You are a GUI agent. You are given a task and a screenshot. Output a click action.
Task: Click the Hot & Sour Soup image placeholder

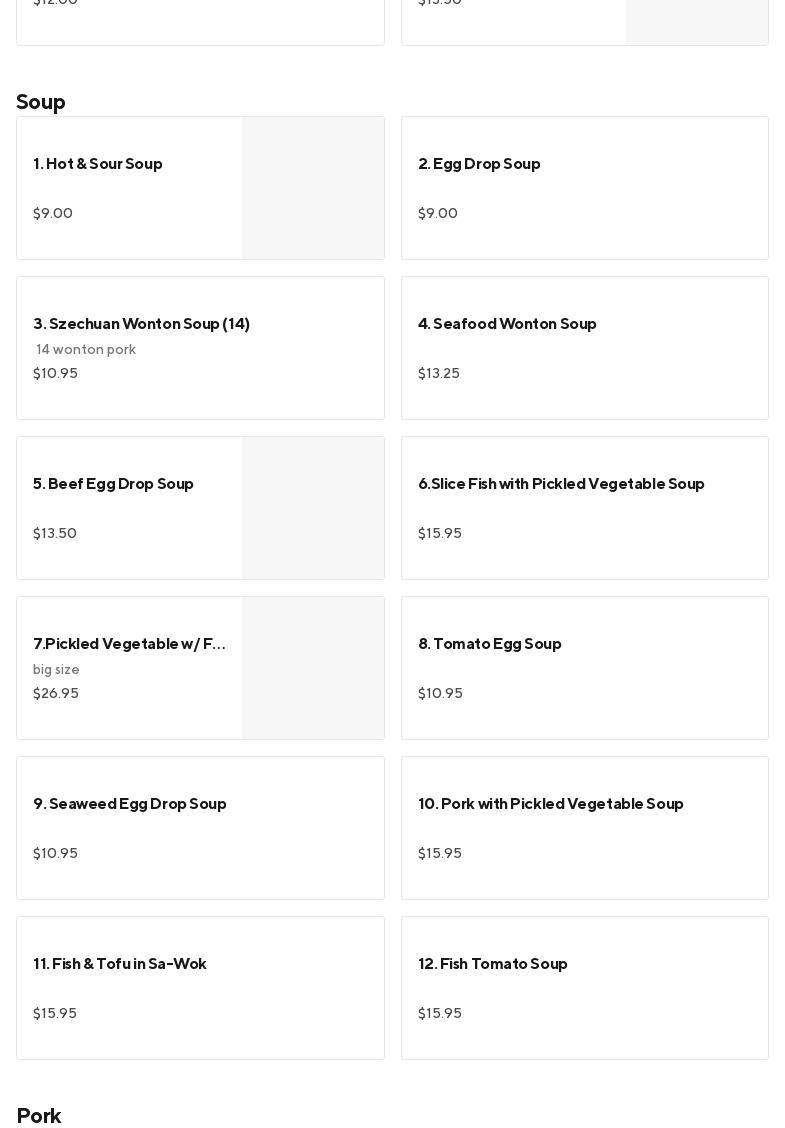click(313, 188)
